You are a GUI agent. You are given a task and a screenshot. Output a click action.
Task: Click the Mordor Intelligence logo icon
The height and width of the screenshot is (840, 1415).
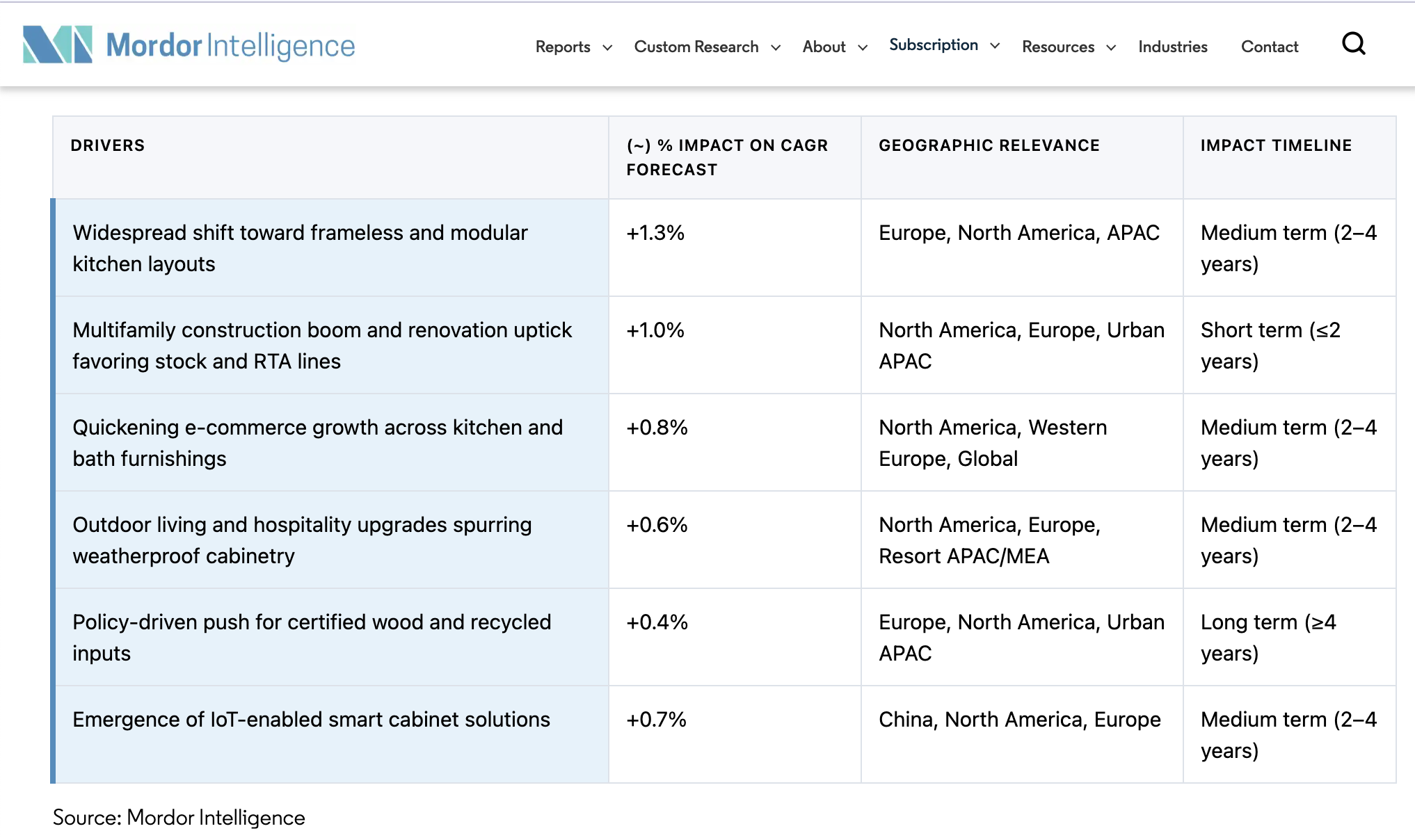click(x=58, y=45)
